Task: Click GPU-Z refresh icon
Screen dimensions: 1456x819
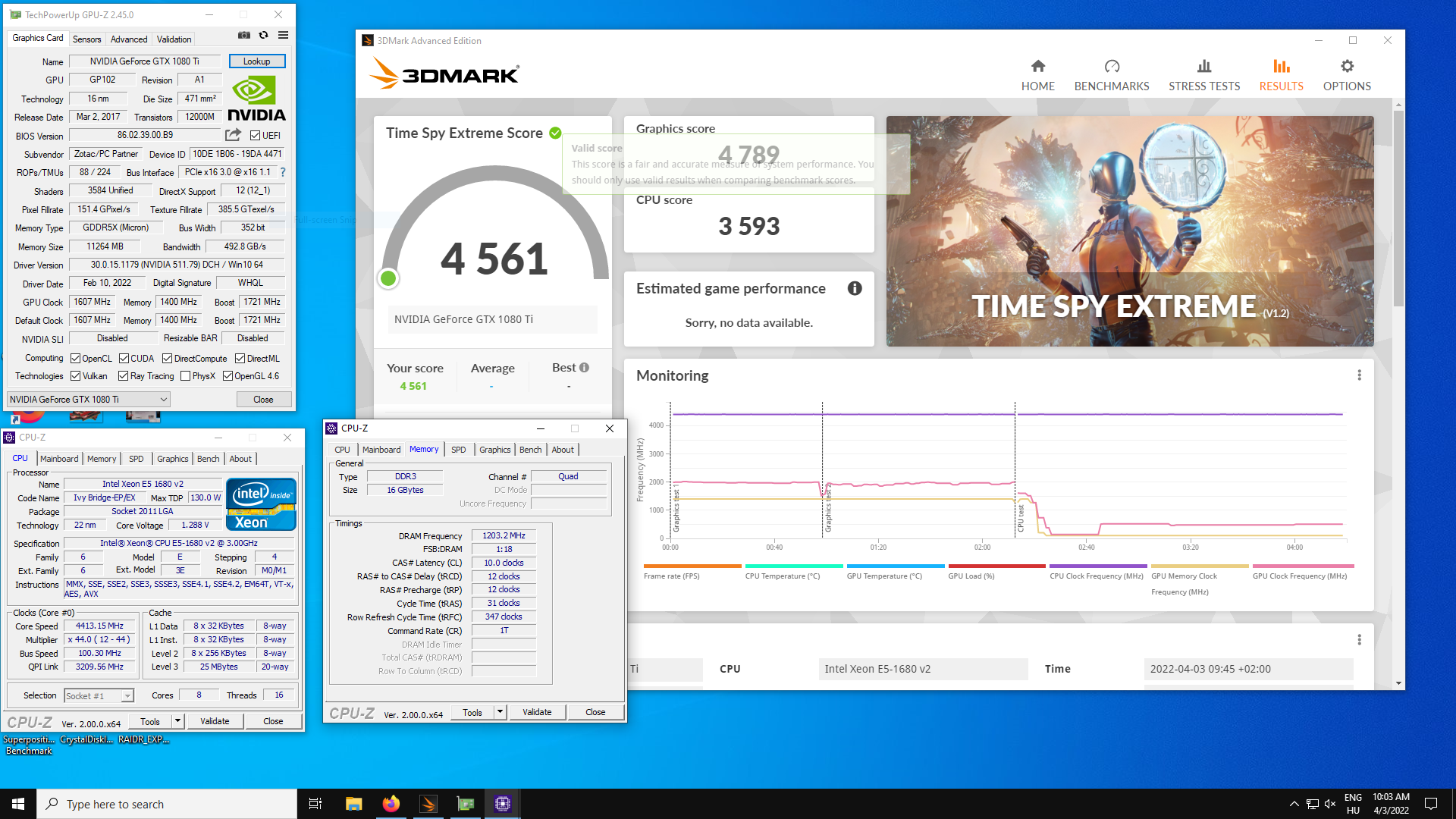Action: point(263,35)
